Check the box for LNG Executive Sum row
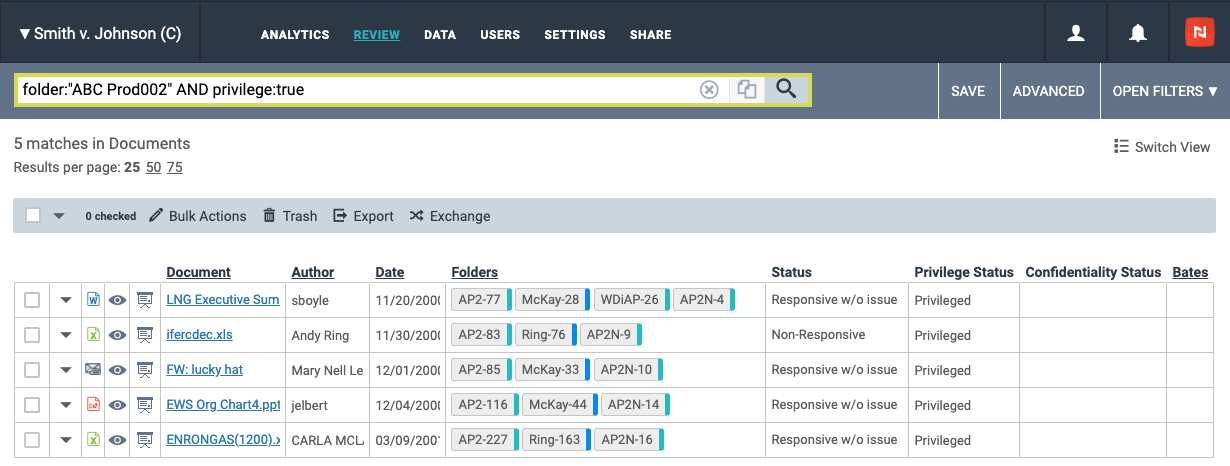 (32, 300)
